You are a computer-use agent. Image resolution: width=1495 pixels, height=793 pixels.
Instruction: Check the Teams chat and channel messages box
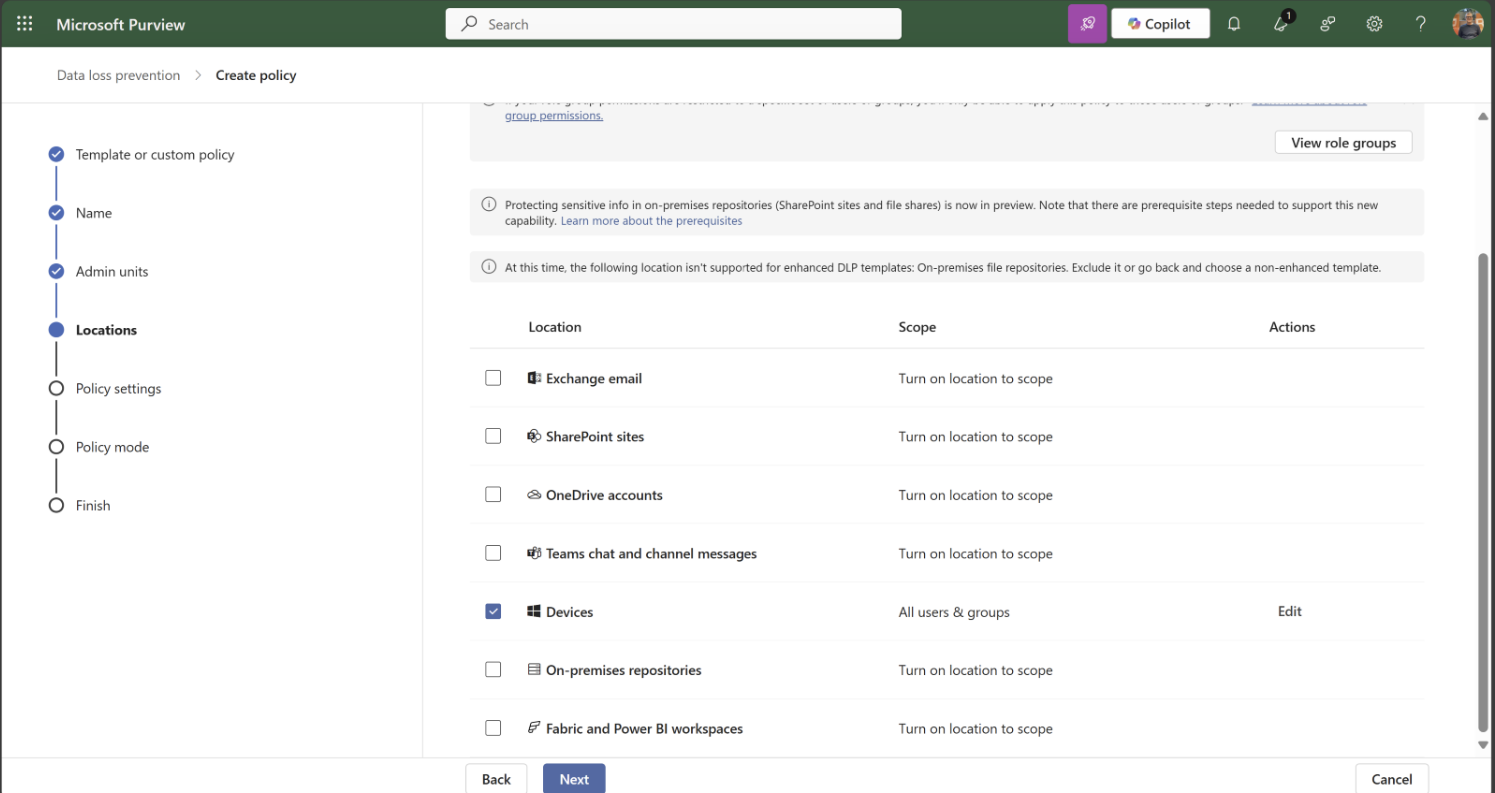pyautogui.click(x=493, y=553)
